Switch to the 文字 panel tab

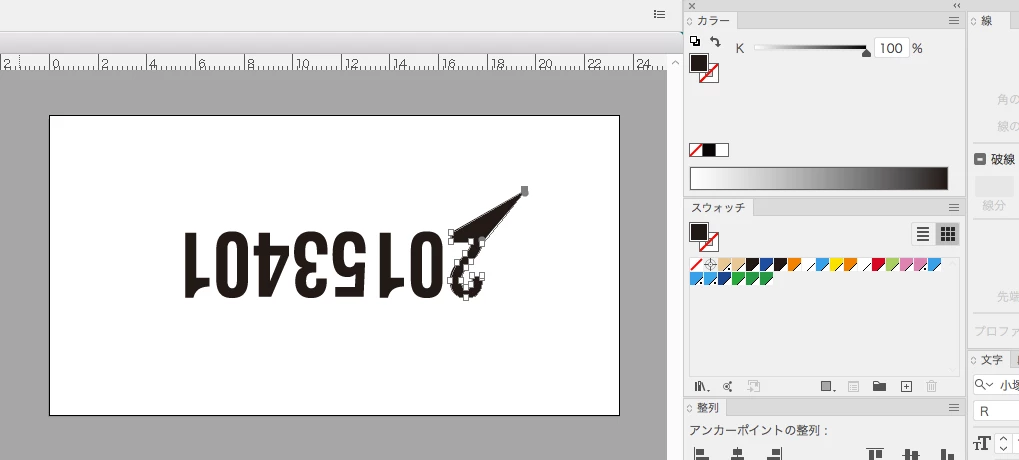(x=991, y=360)
